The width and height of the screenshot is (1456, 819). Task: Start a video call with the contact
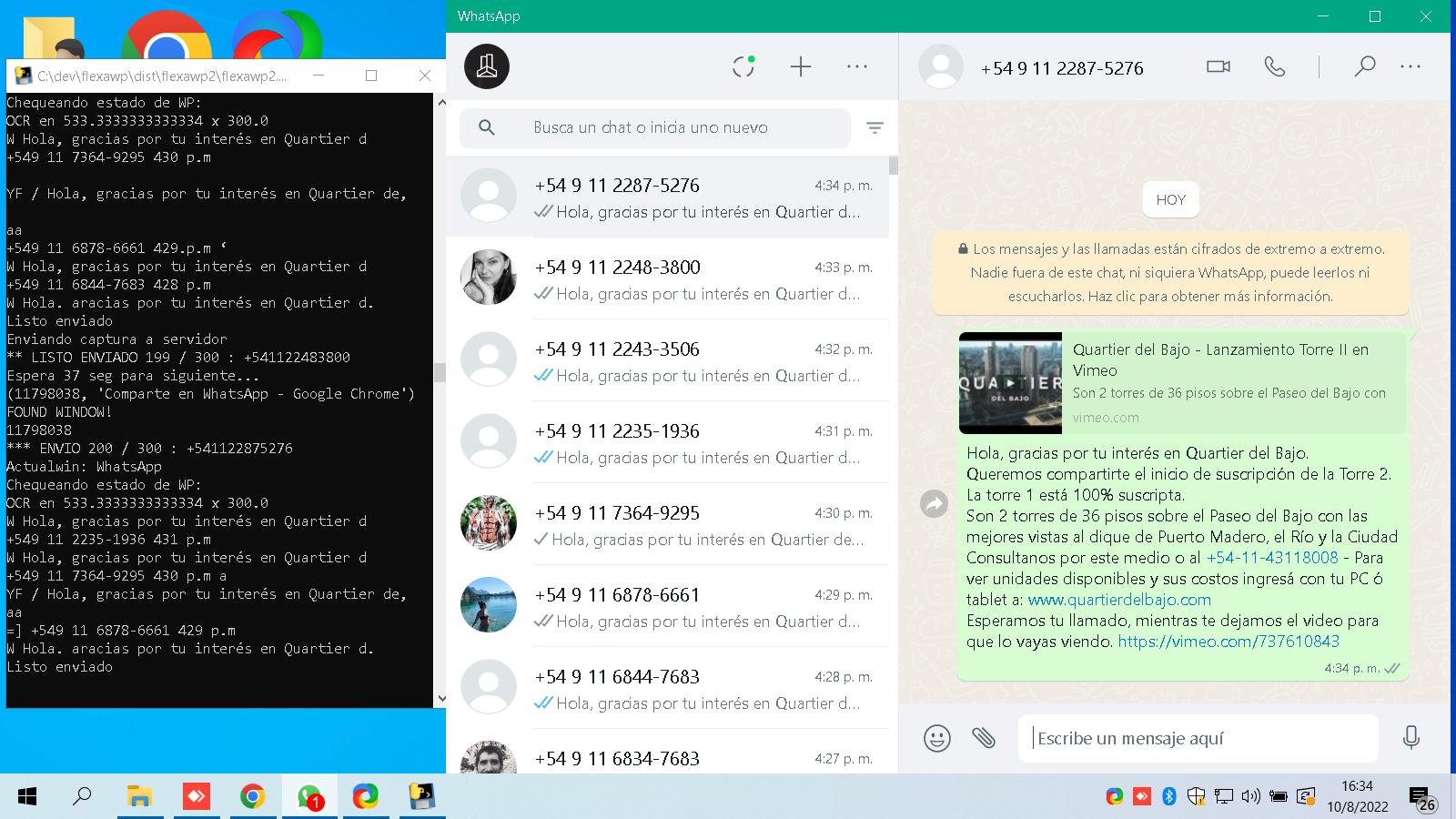tap(1218, 66)
